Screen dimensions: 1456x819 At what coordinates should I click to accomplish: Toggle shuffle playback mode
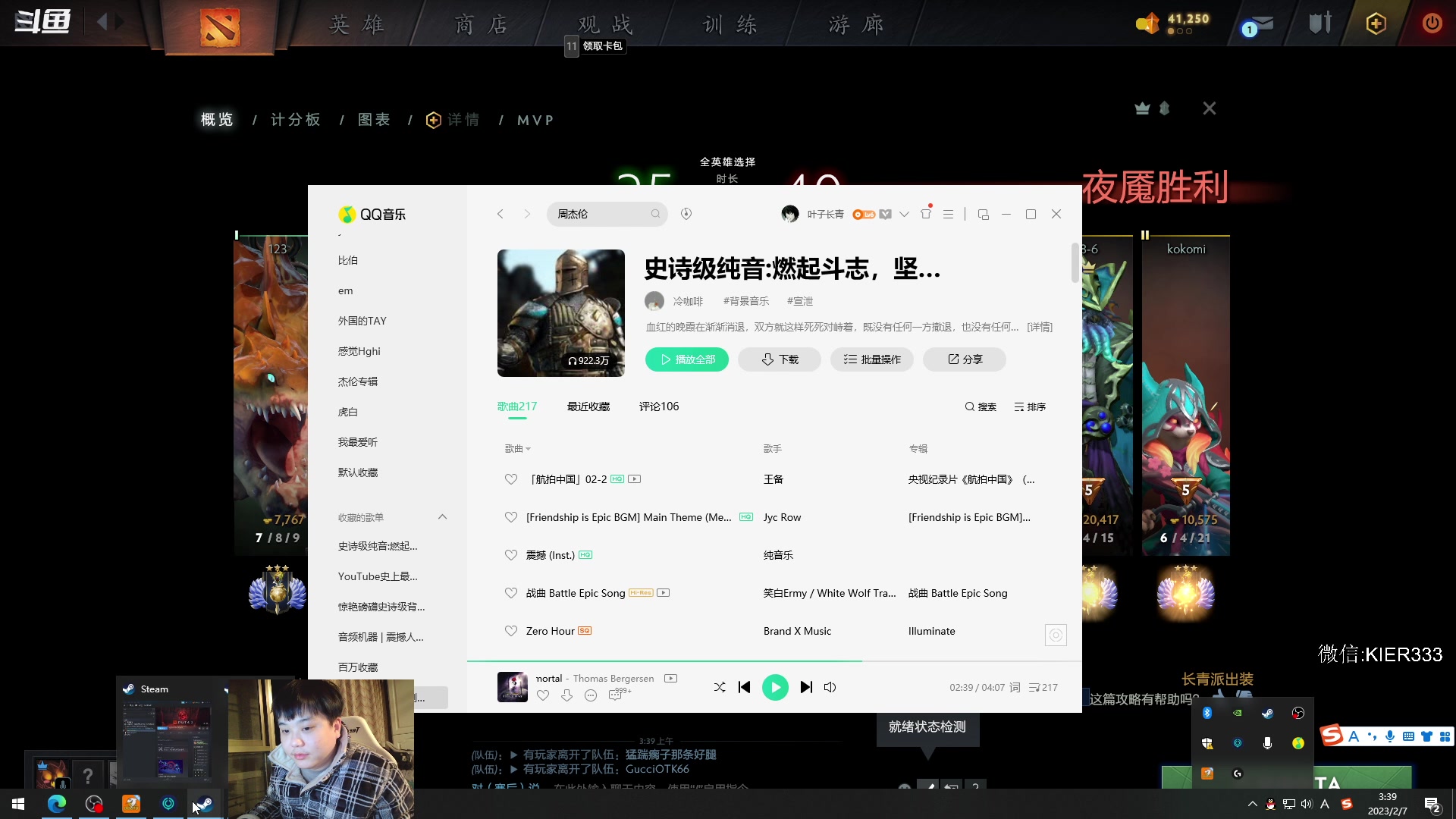pyautogui.click(x=719, y=687)
